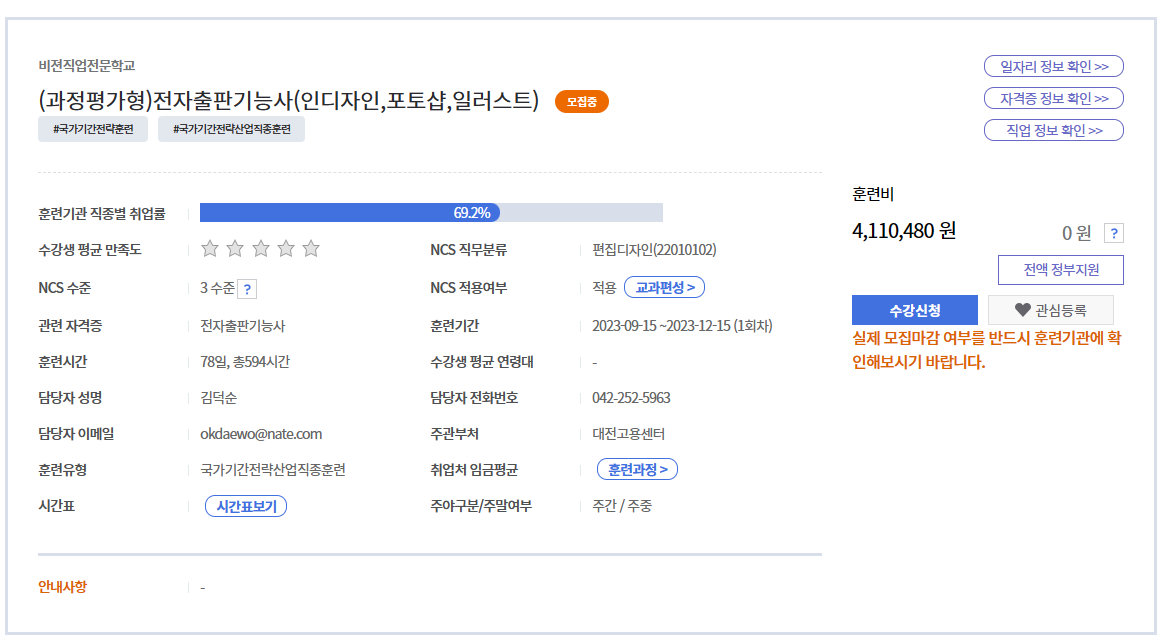Click the heart icon on 관심등록

pyautogui.click(x=1022, y=310)
